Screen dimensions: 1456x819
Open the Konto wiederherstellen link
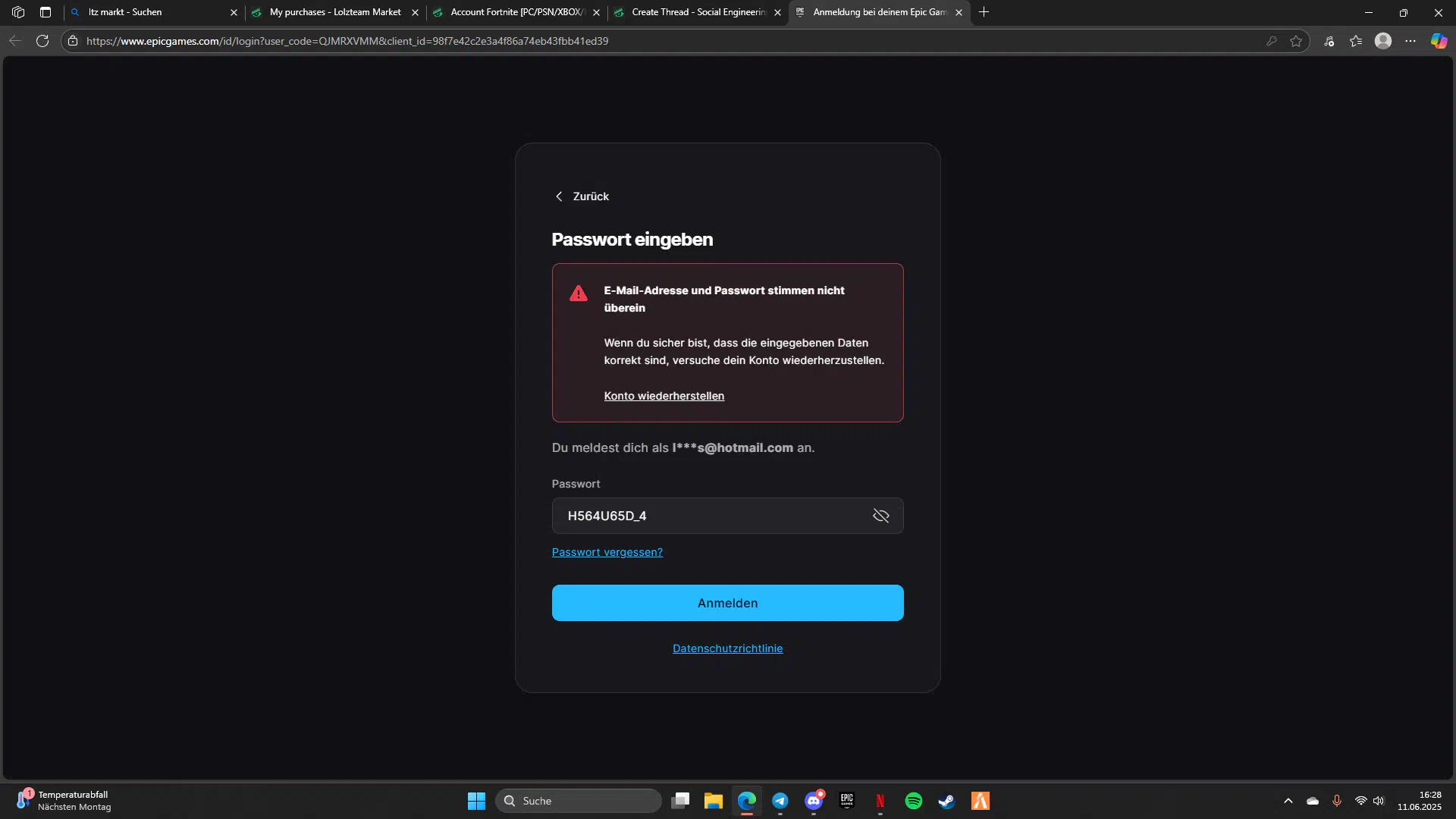pyautogui.click(x=664, y=396)
